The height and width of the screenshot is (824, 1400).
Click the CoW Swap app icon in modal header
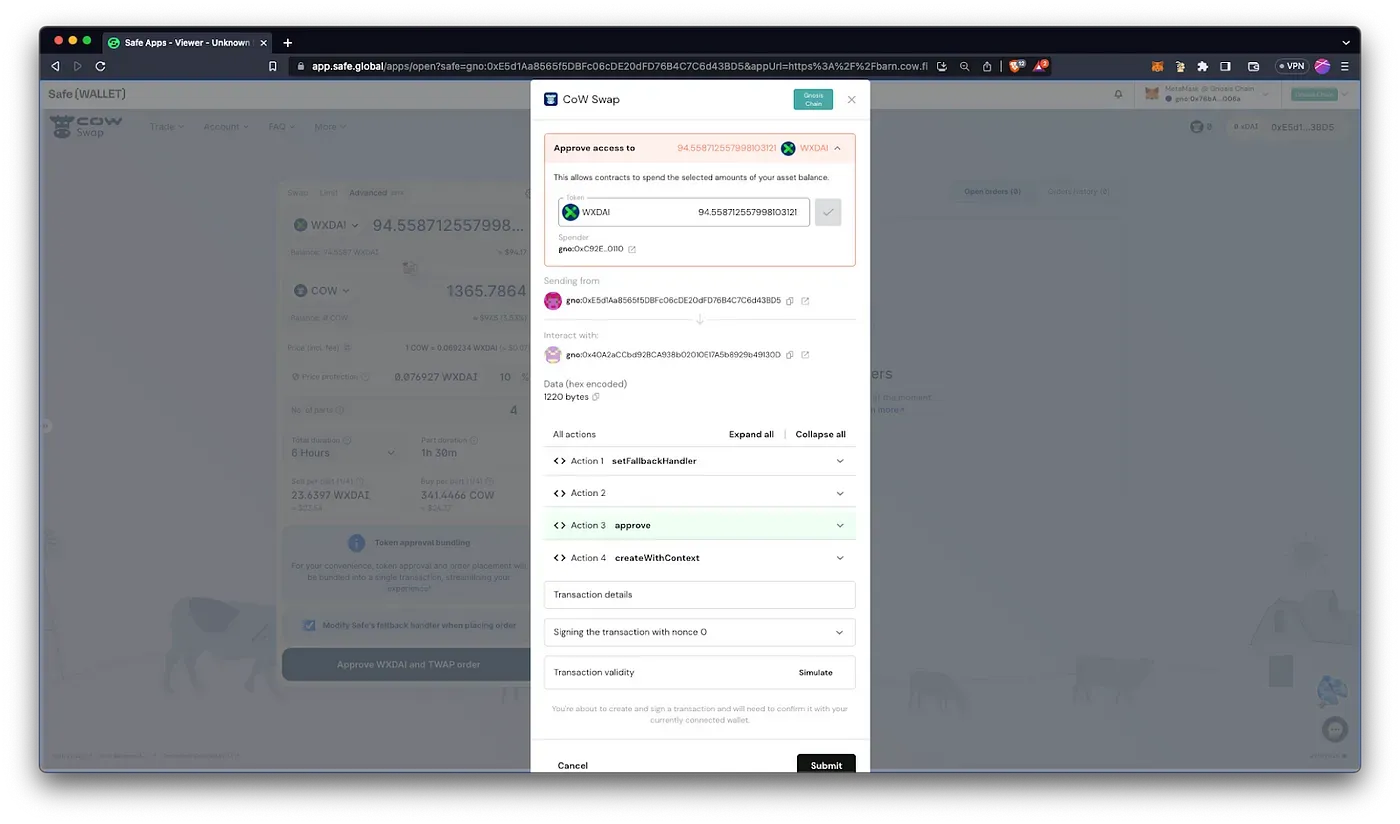click(x=550, y=99)
